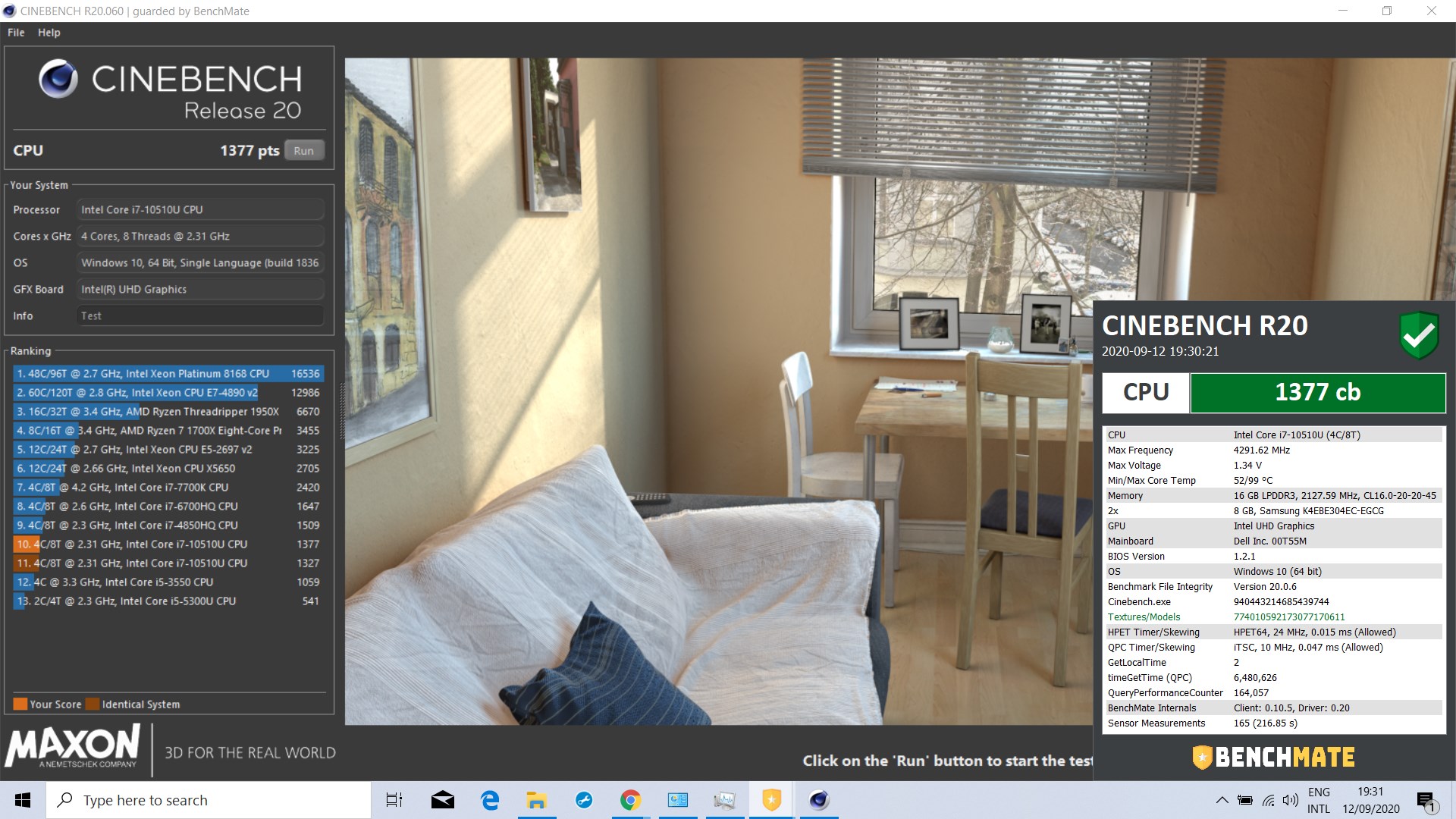Select ranking row Intel Core i7-4850HQ CPU
The width and height of the screenshot is (1456, 819).
pos(168,525)
